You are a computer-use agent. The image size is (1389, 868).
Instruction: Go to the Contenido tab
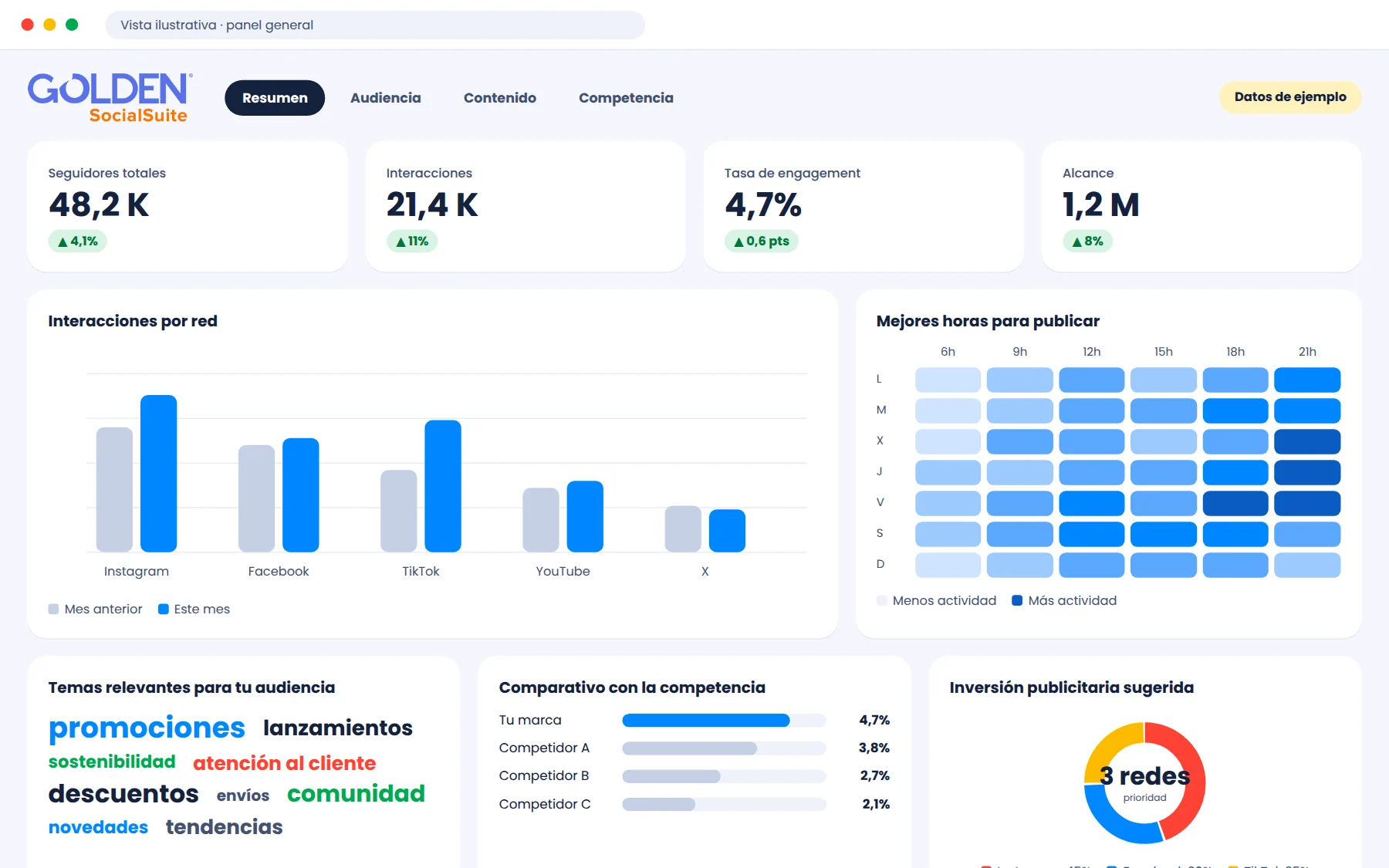[500, 98]
